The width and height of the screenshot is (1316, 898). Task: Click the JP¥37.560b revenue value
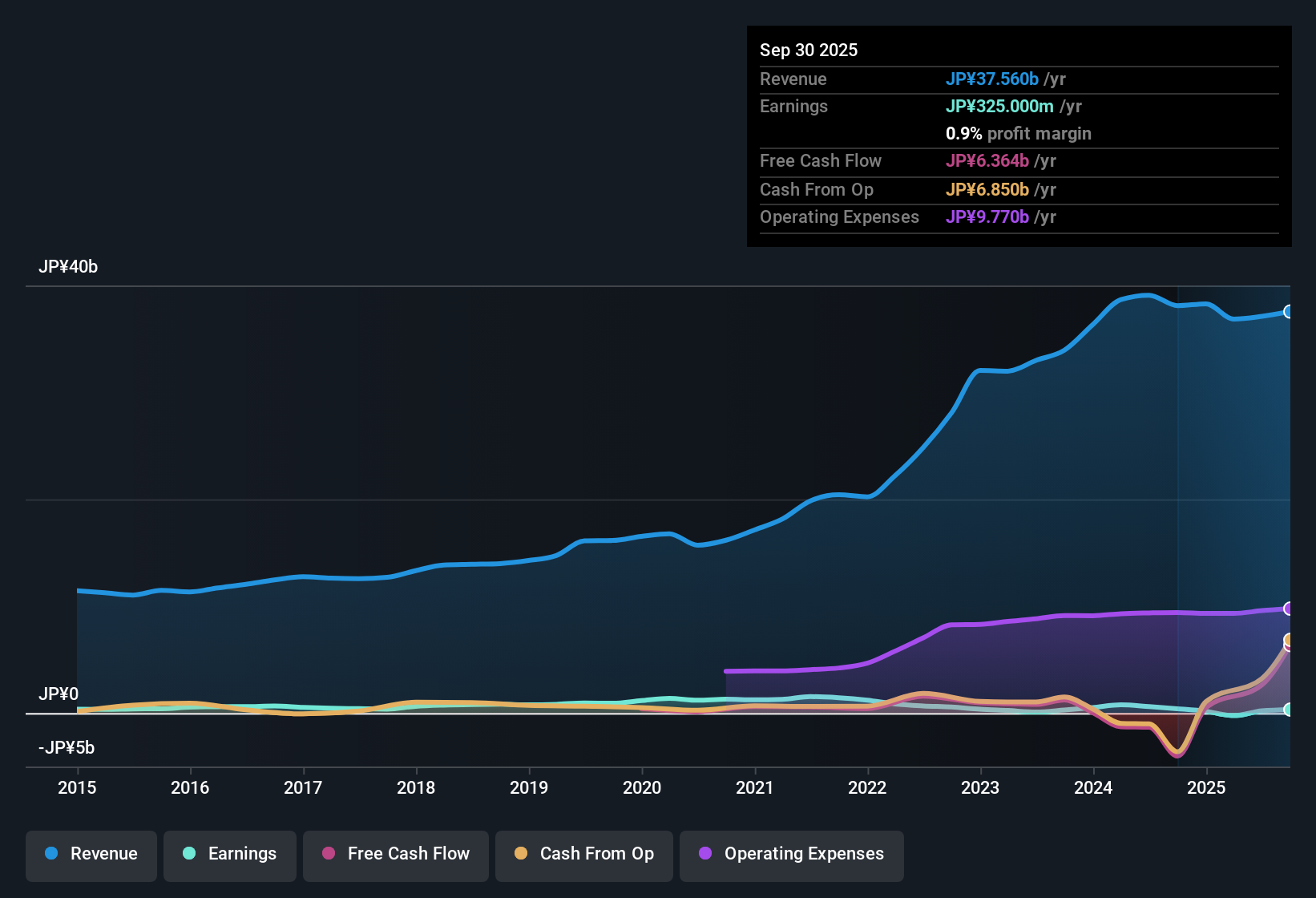click(x=992, y=79)
